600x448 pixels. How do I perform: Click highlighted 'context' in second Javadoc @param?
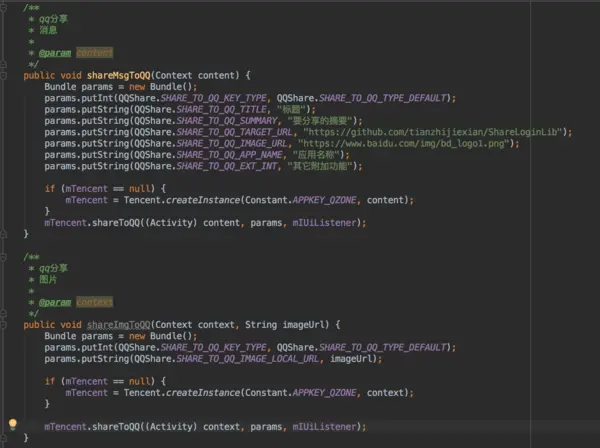94,302
